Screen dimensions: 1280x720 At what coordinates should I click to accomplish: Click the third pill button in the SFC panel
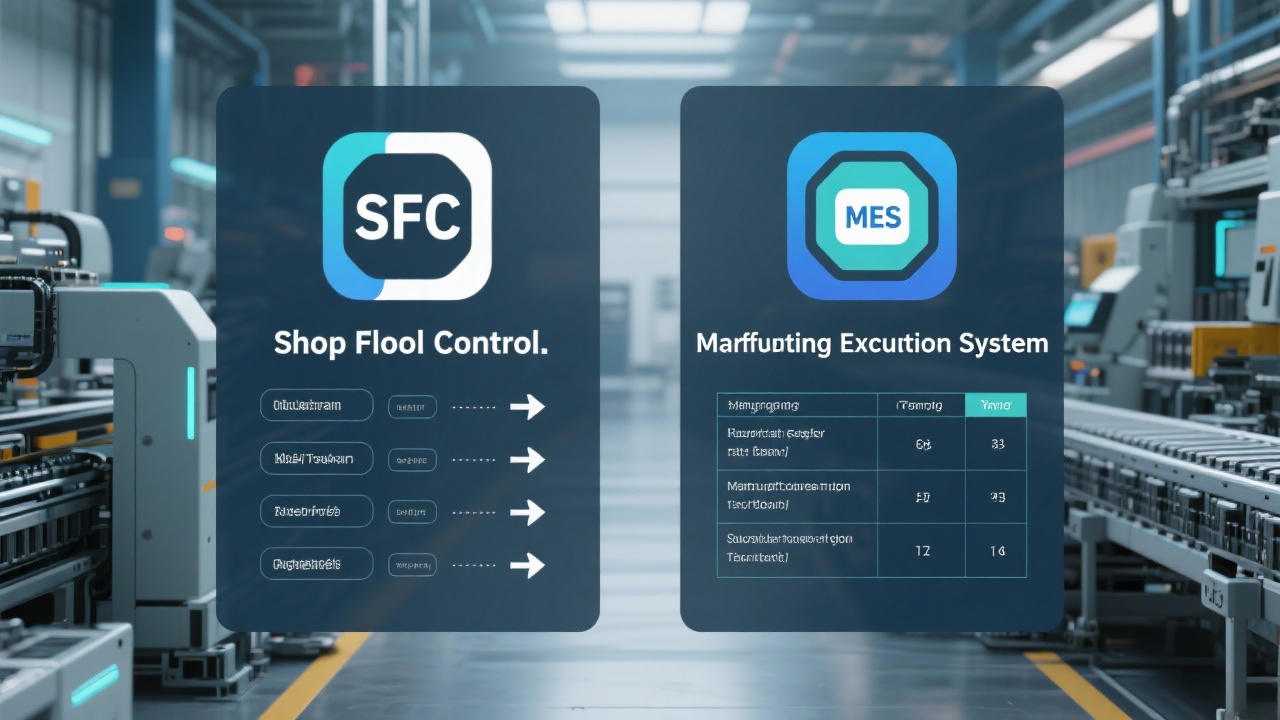point(316,511)
